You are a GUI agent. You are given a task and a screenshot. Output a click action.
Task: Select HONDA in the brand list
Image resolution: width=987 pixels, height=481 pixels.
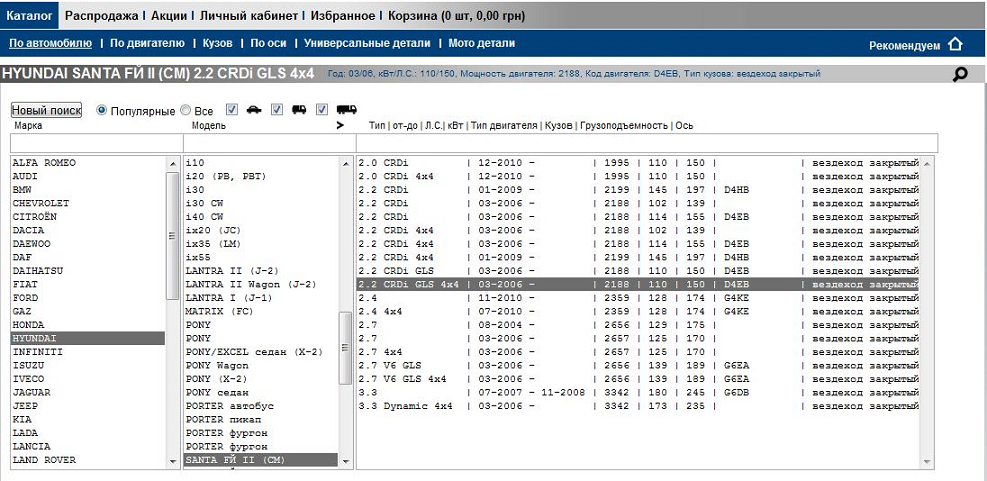(88, 325)
